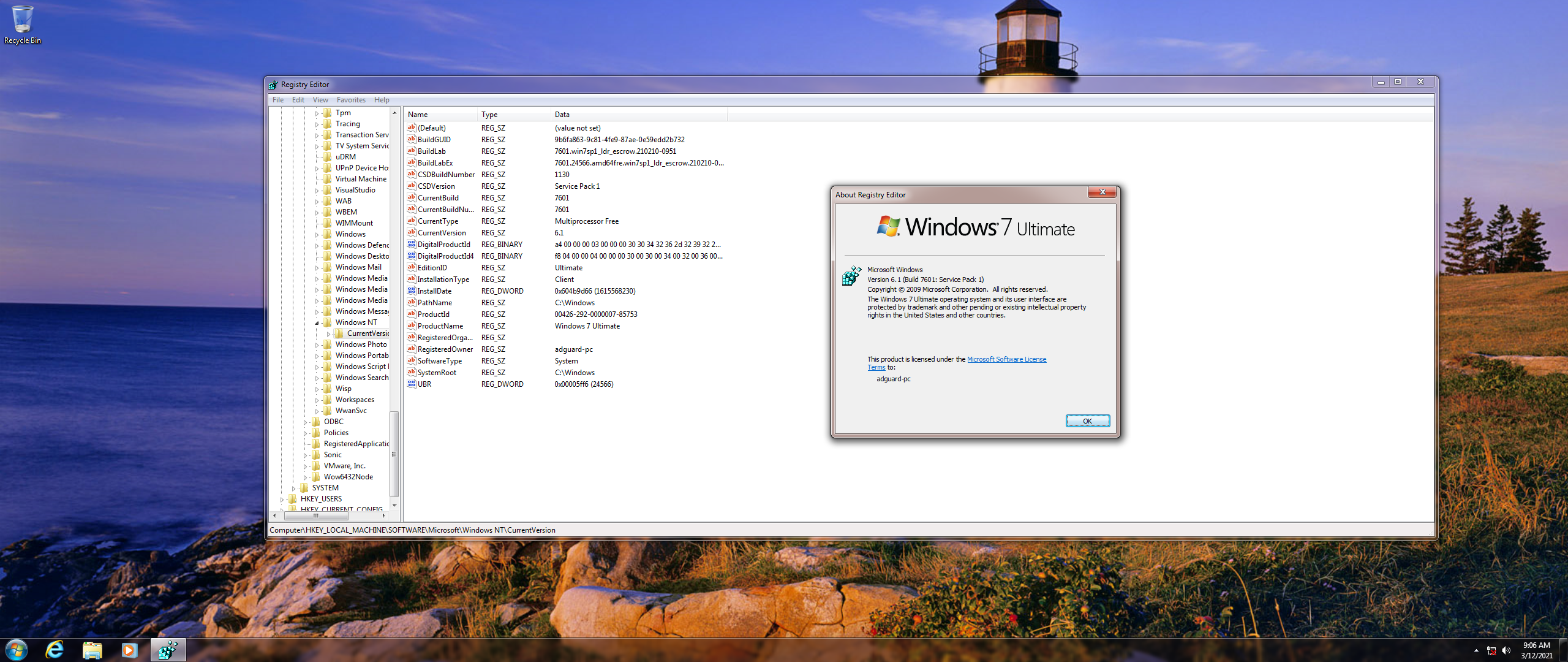Select the SystemRoot value name
1568x662 pixels.
coord(437,373)
